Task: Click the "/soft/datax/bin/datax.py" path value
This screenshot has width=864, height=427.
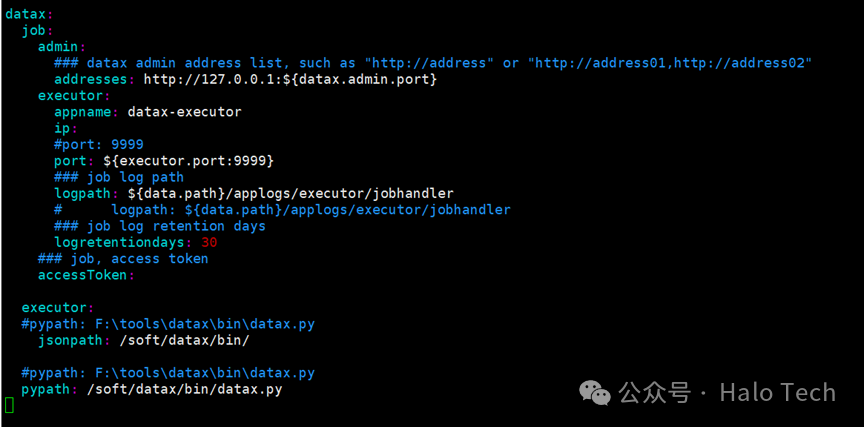Action: (x=184, y=389)
